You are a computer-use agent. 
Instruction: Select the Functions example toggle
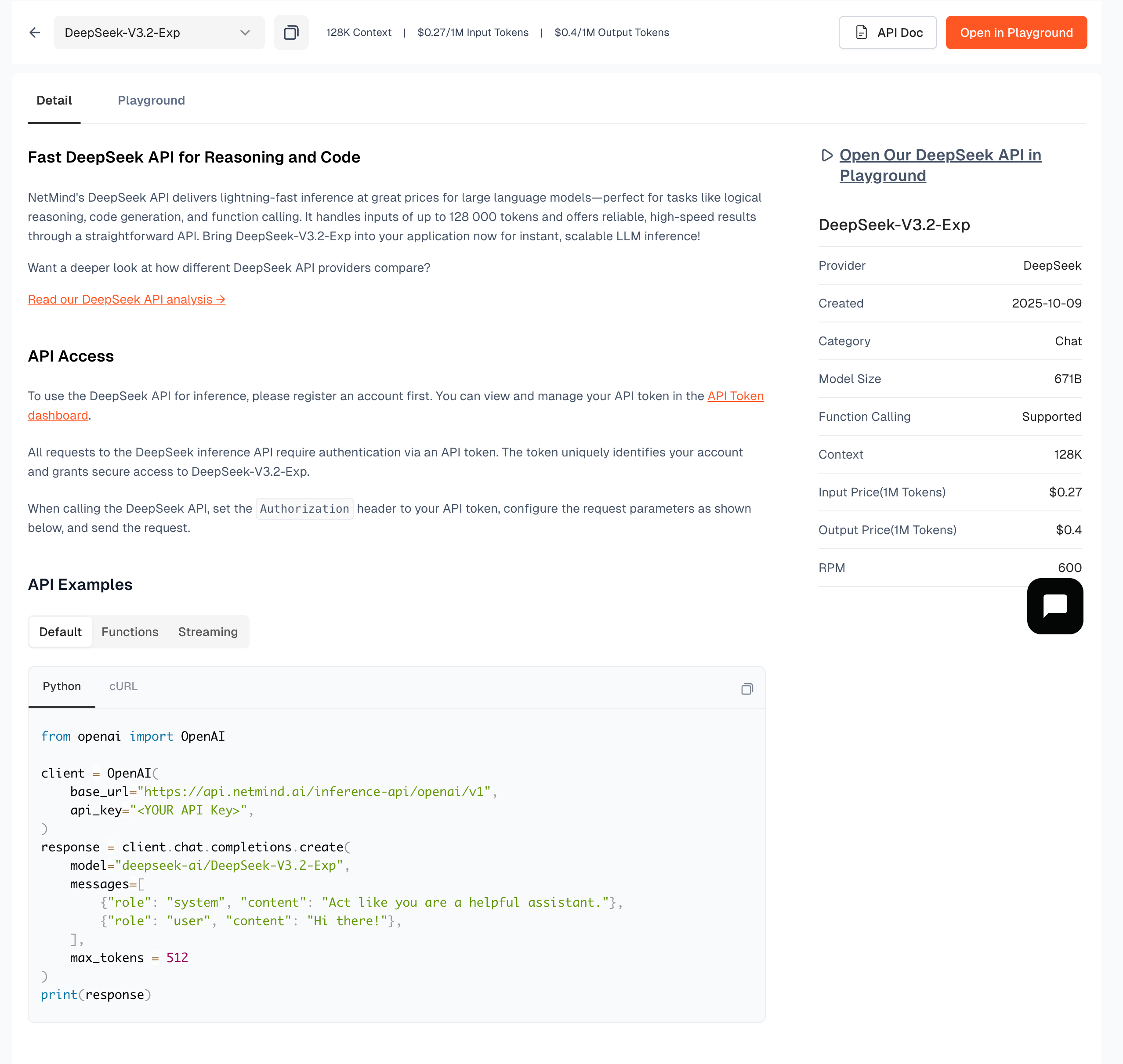tap(130, 631)
